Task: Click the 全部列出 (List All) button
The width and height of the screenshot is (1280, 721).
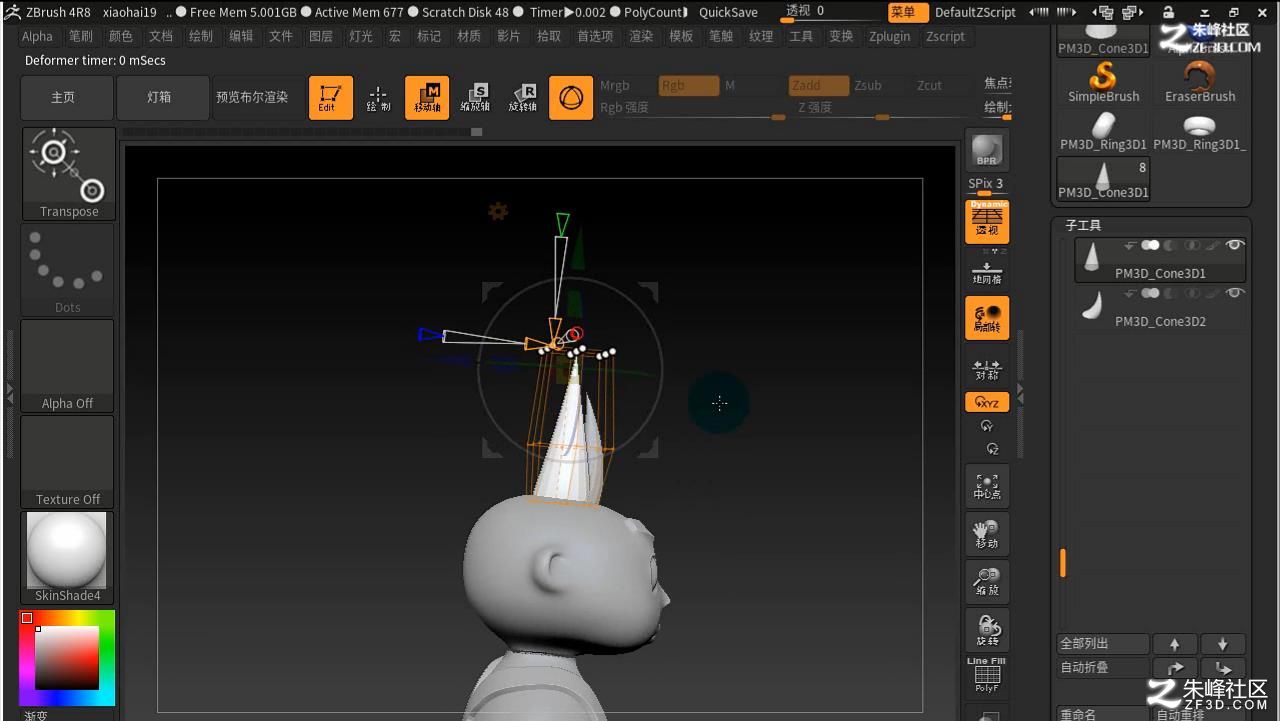Action: pyautogui.click(x=1103, y=644)
